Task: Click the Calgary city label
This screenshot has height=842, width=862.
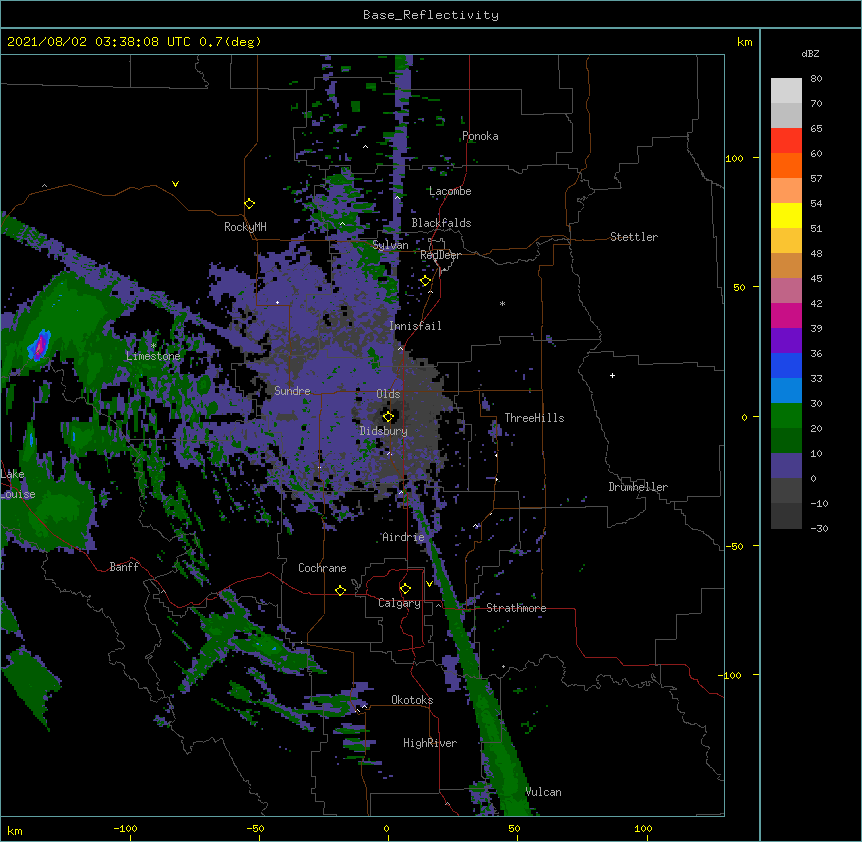Action: coord(399,603)
